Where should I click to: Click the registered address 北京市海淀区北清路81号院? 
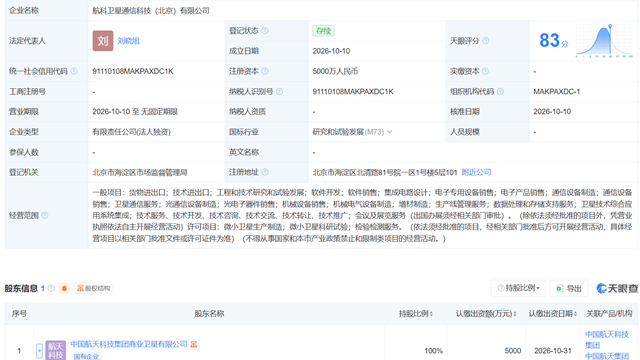pos(385,172)
